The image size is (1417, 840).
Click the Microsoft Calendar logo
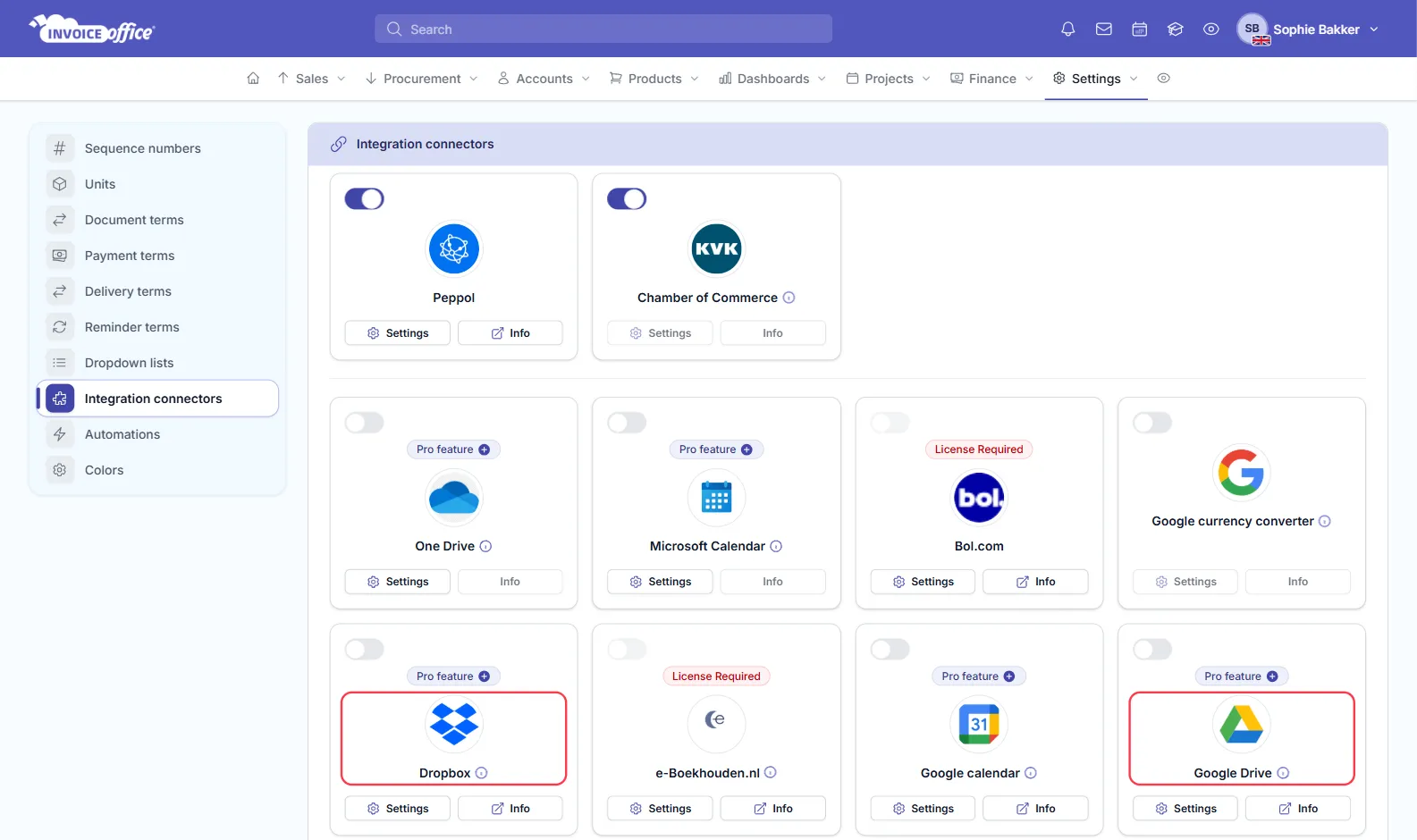click(717, 497)
